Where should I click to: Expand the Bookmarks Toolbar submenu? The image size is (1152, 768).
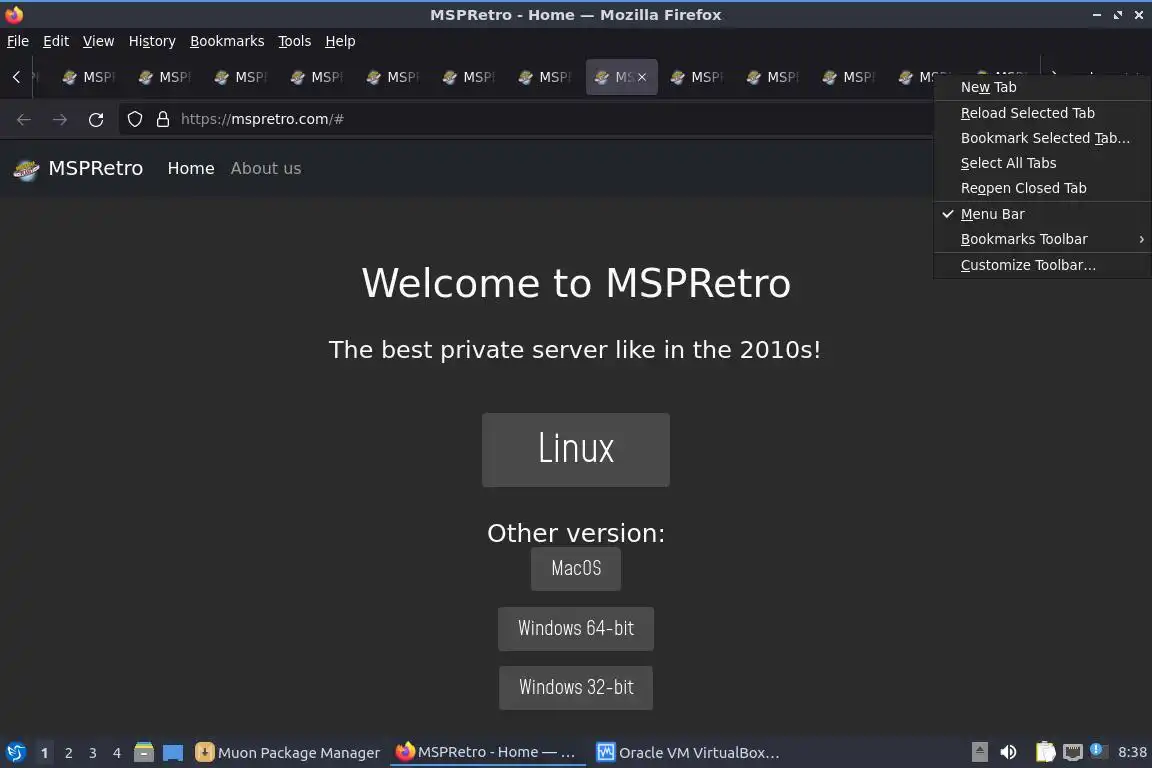1043,239
